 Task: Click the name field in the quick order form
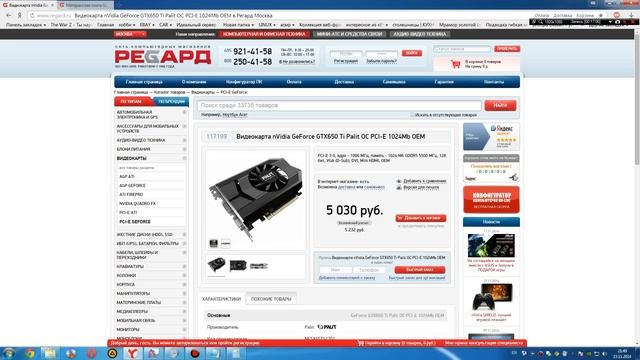(335, 270)
